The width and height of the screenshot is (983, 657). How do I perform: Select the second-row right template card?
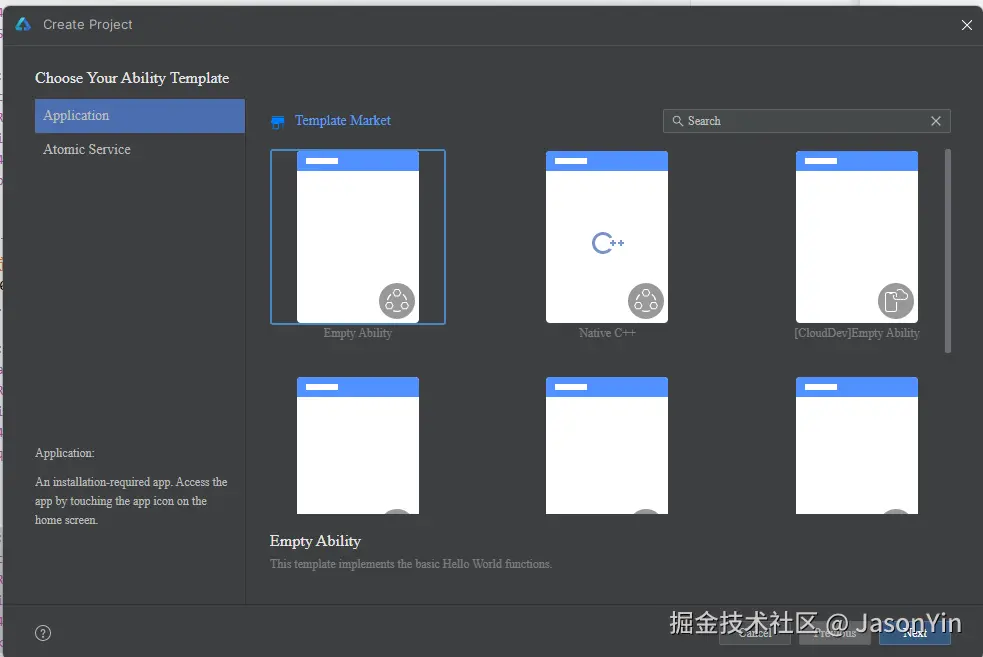856,446
